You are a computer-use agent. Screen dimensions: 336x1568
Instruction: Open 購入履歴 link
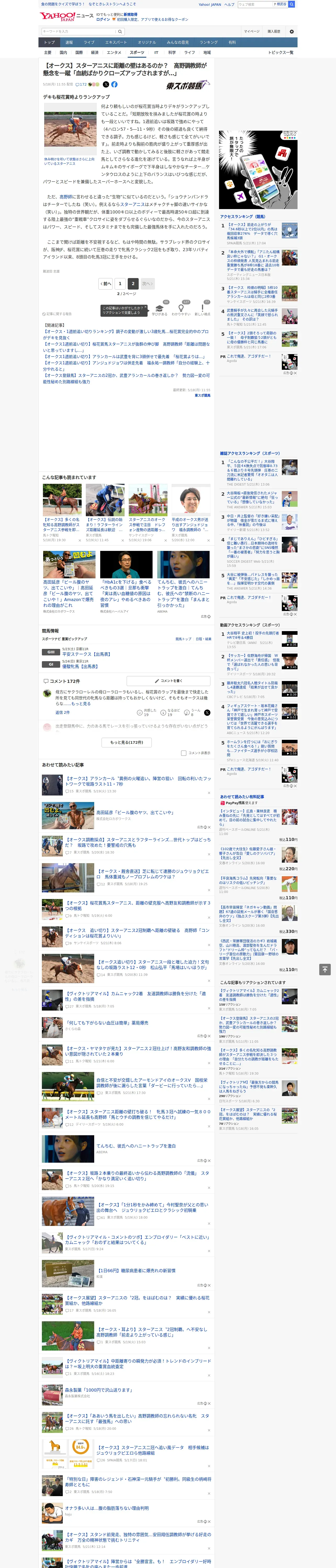[x=274, y=32]
